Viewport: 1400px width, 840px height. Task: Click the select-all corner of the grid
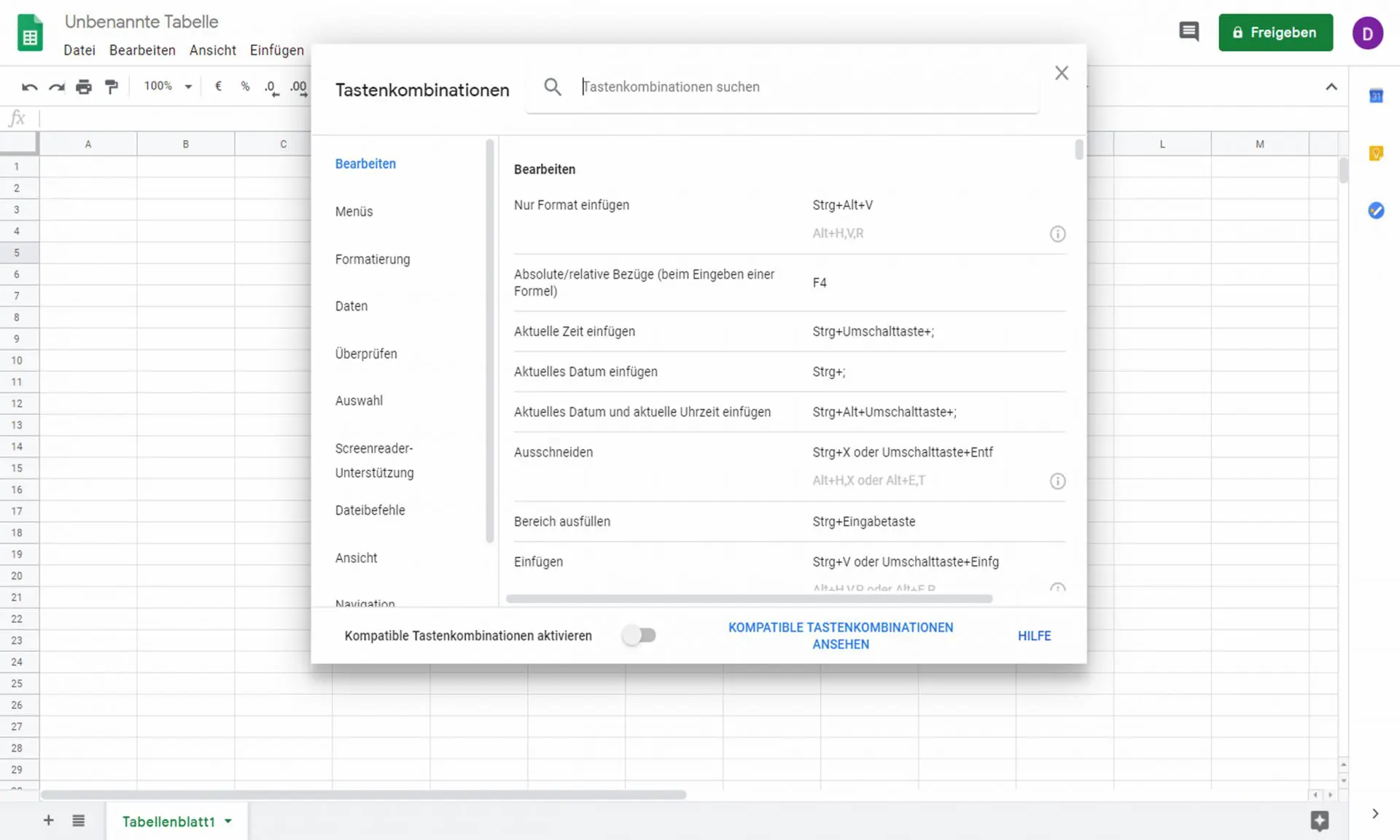point(18,143)
